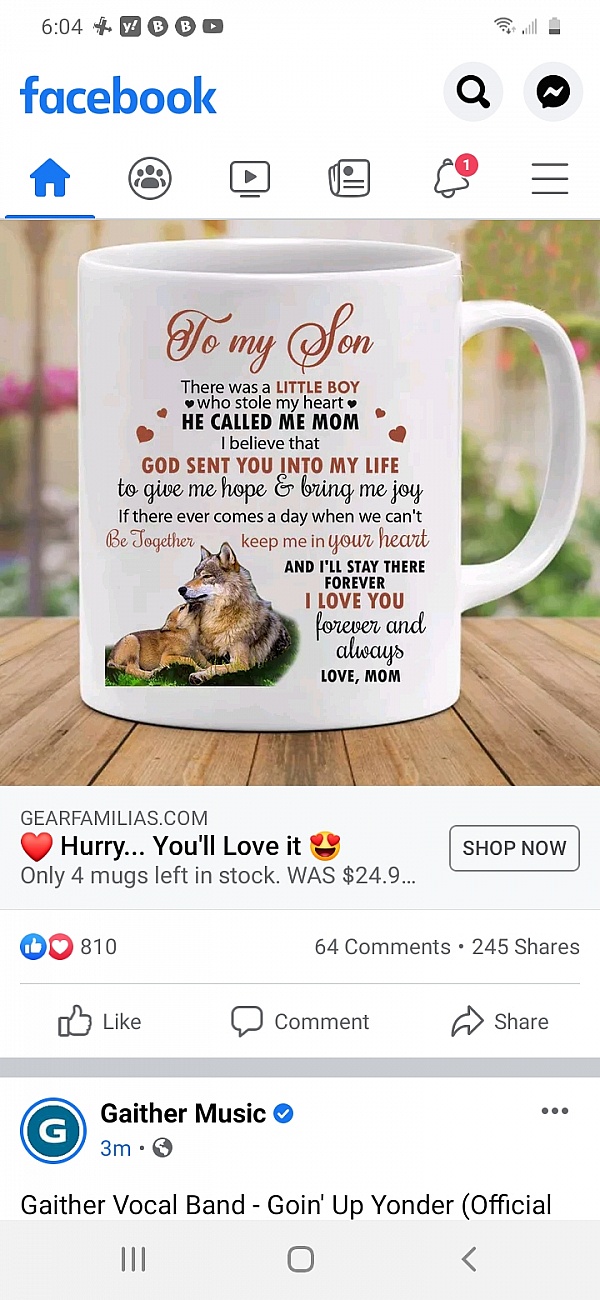This screenshot has width=600, height=1300.
Task: Open Gaither Music profile picture
Action: 53,1130
